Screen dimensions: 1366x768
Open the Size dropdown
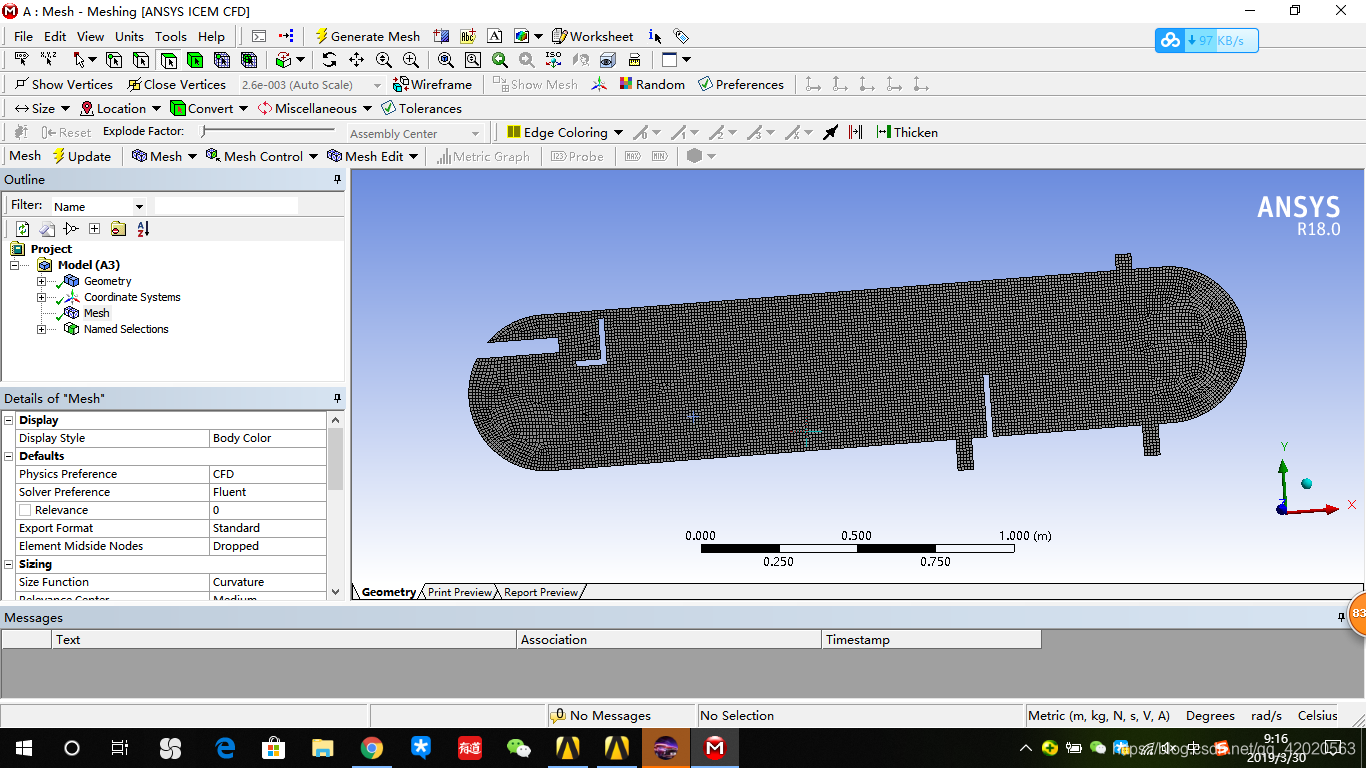click(42, 108)
